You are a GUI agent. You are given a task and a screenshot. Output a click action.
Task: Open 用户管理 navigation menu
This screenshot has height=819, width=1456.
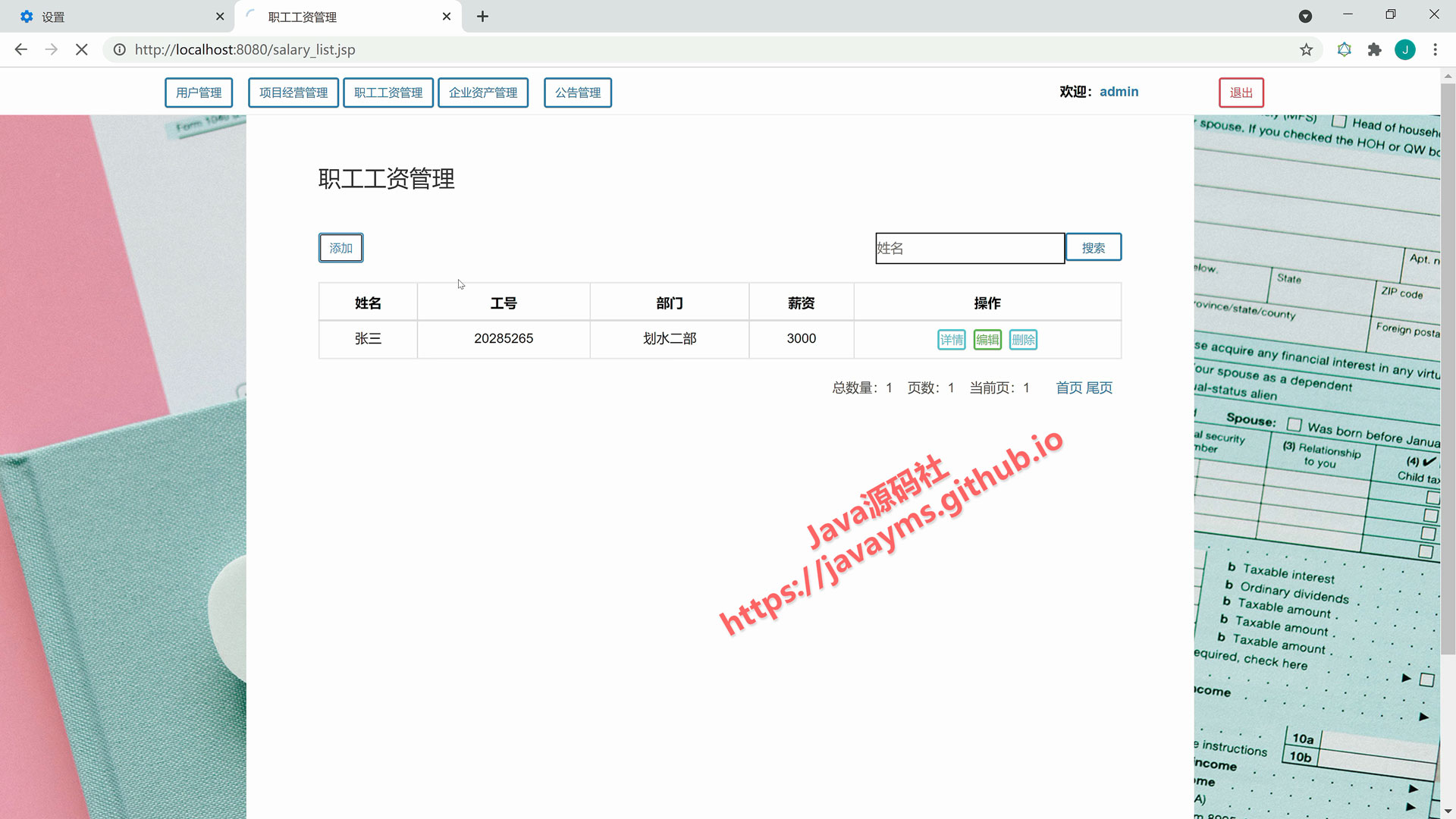(199, 93)
